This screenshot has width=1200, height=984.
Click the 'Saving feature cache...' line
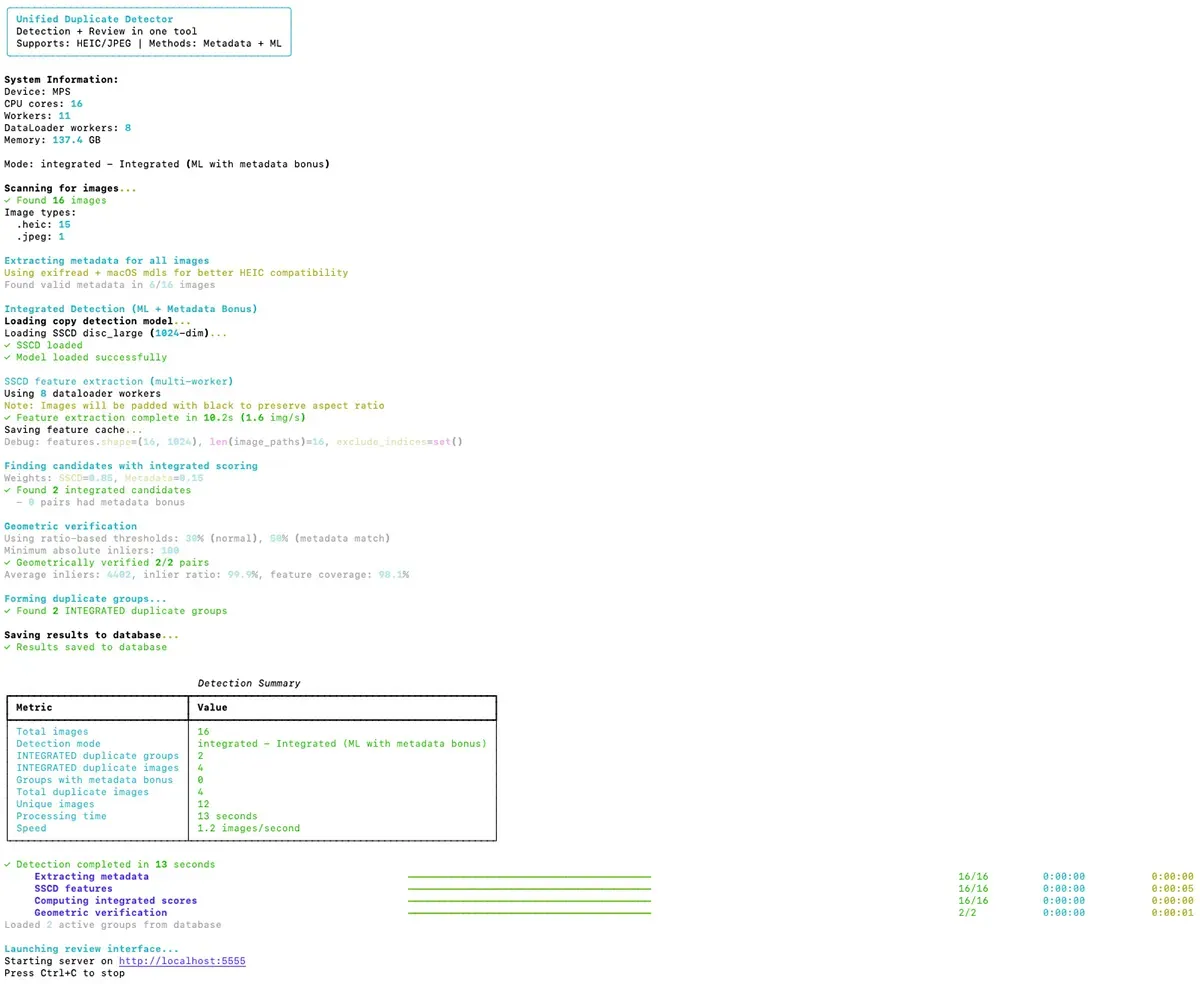pos(73,430)
